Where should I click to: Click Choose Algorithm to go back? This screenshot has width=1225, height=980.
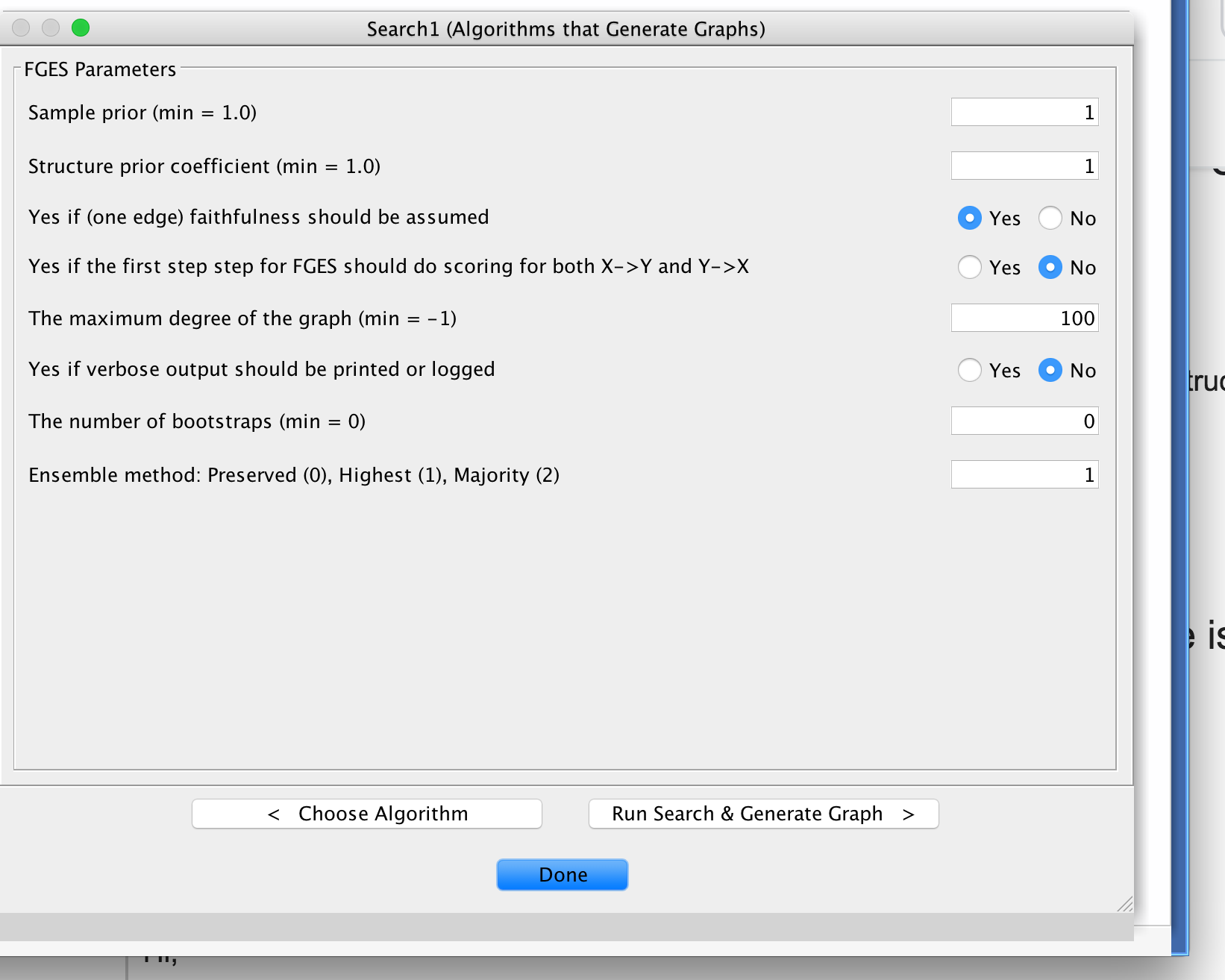click(366, 813)
